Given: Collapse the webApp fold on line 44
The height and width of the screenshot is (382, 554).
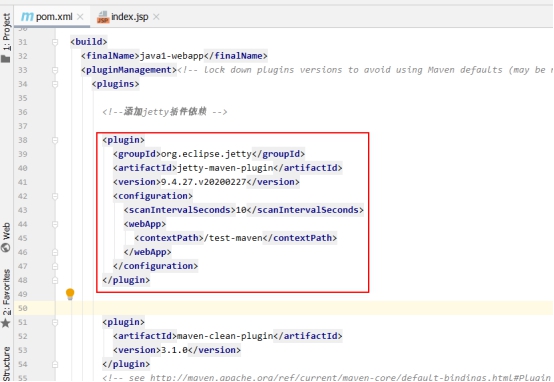Looking at the screenshot, I should click(x=55, y=224).
